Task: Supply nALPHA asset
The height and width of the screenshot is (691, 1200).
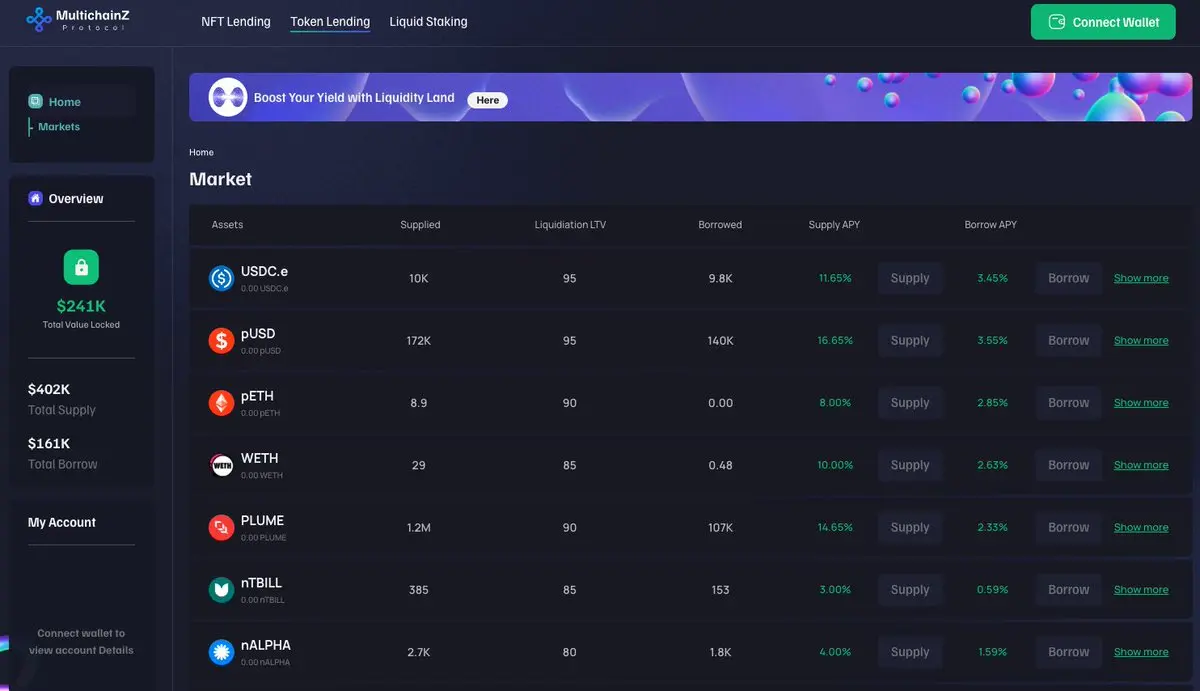Action: coord(910,652)
